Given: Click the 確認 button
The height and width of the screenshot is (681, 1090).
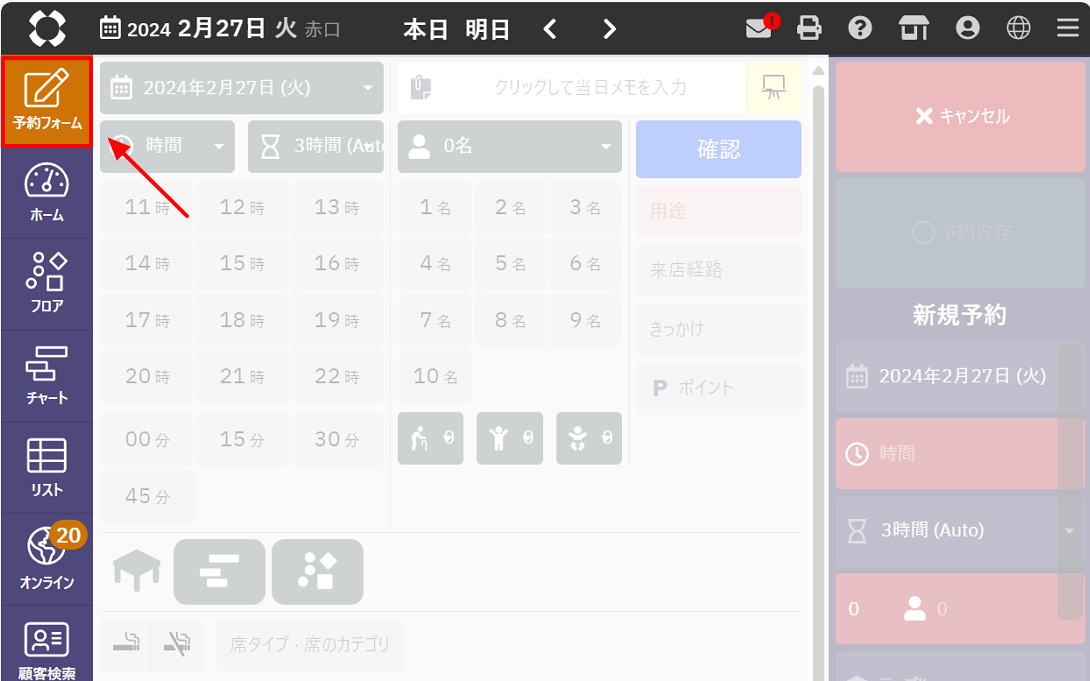Looking at the screenshot, I should click(x=718, y=149).
